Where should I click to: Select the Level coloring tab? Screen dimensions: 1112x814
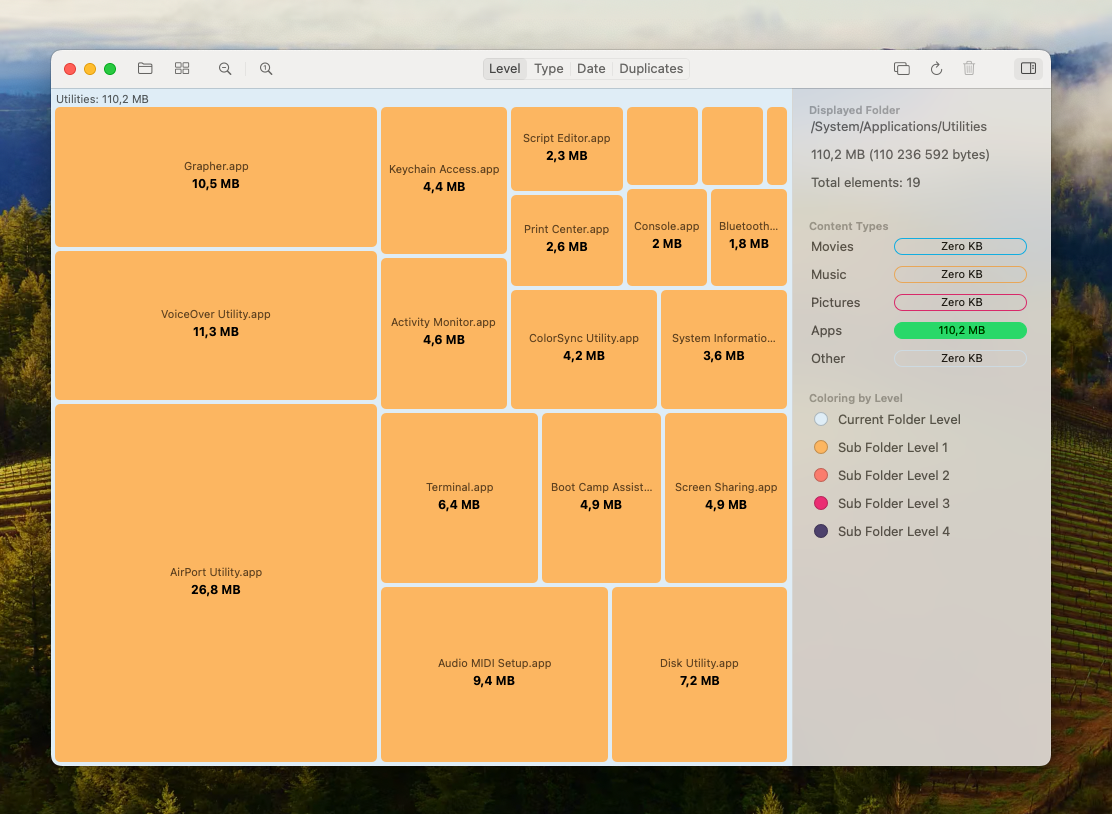[505, 69]
